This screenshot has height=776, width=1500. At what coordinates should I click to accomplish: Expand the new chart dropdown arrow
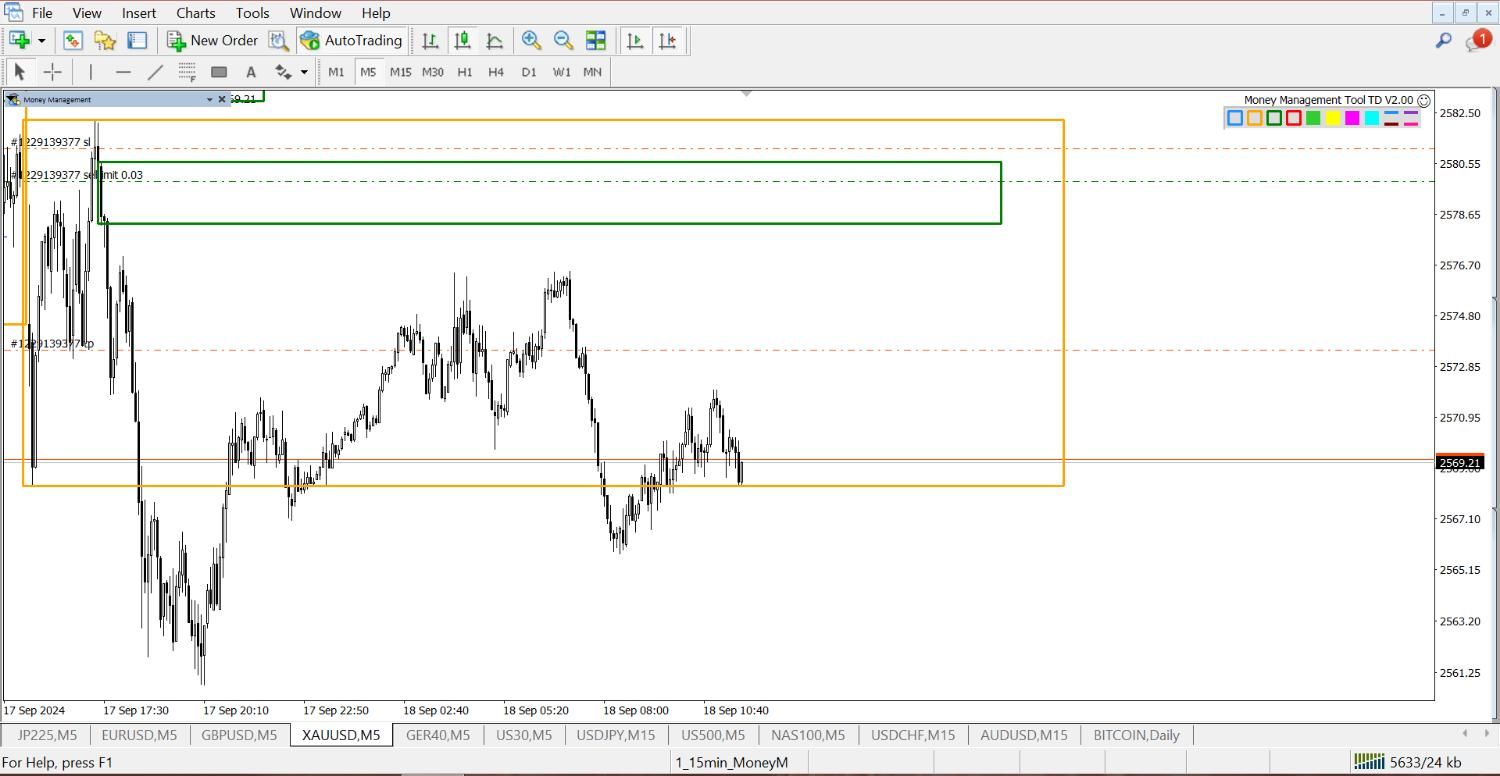pos(41,41)
